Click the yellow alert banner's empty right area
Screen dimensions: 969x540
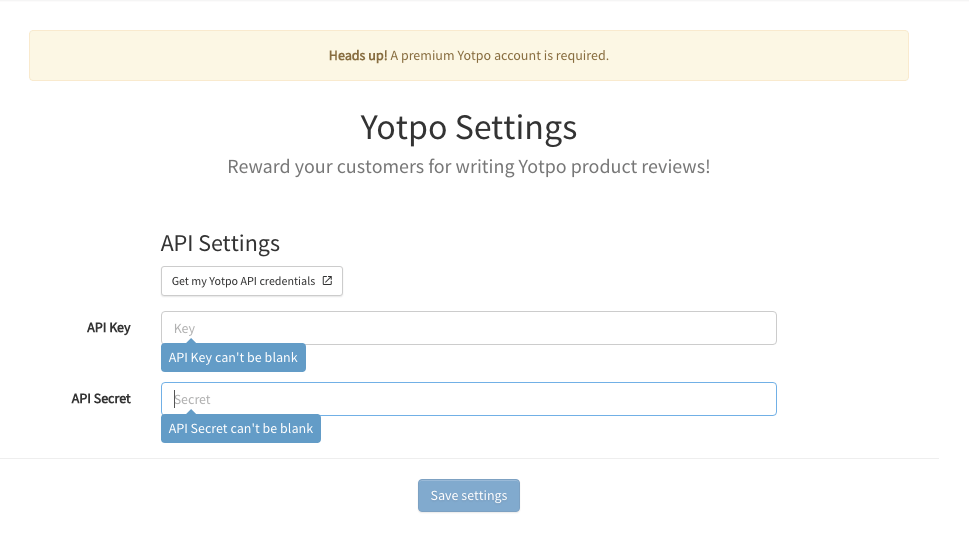click(x=800, y=56)
